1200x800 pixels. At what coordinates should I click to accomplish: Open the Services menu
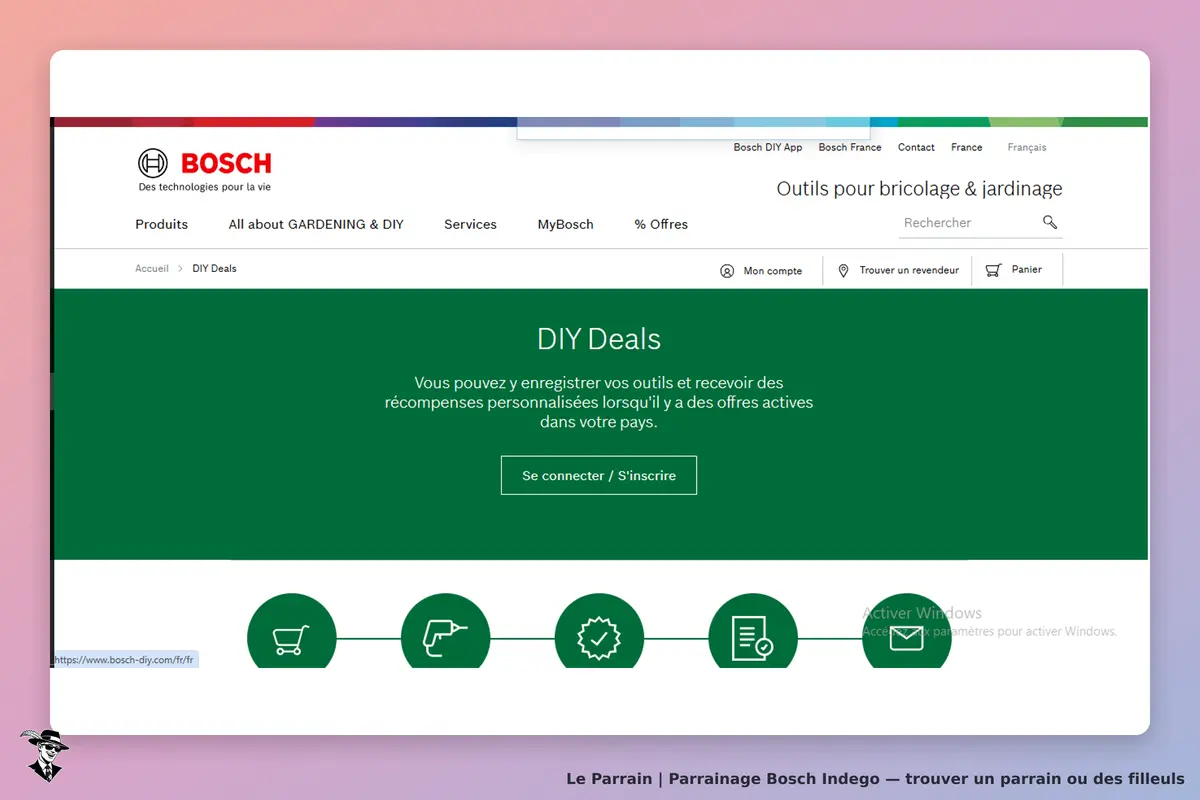click(470, 224)
